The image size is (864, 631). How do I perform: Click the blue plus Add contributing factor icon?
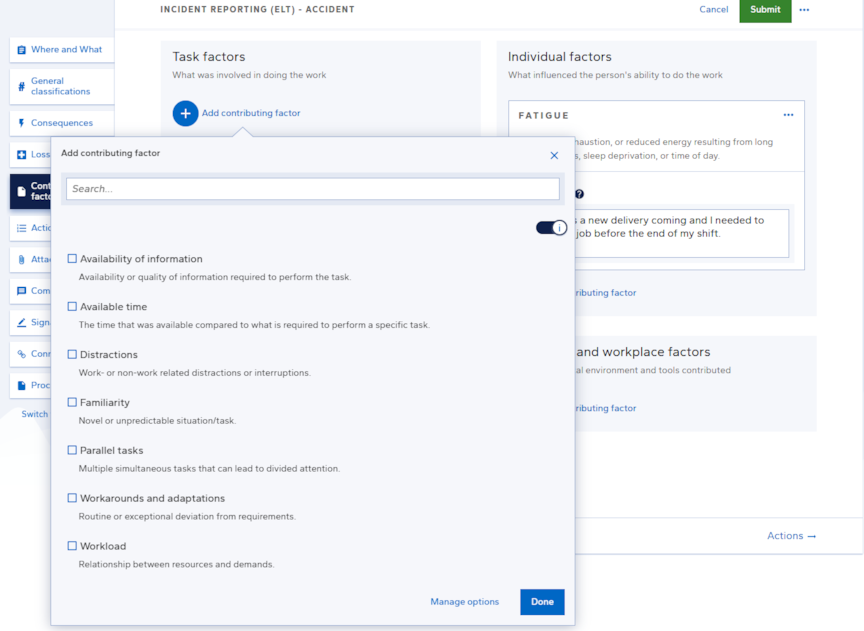185,113
